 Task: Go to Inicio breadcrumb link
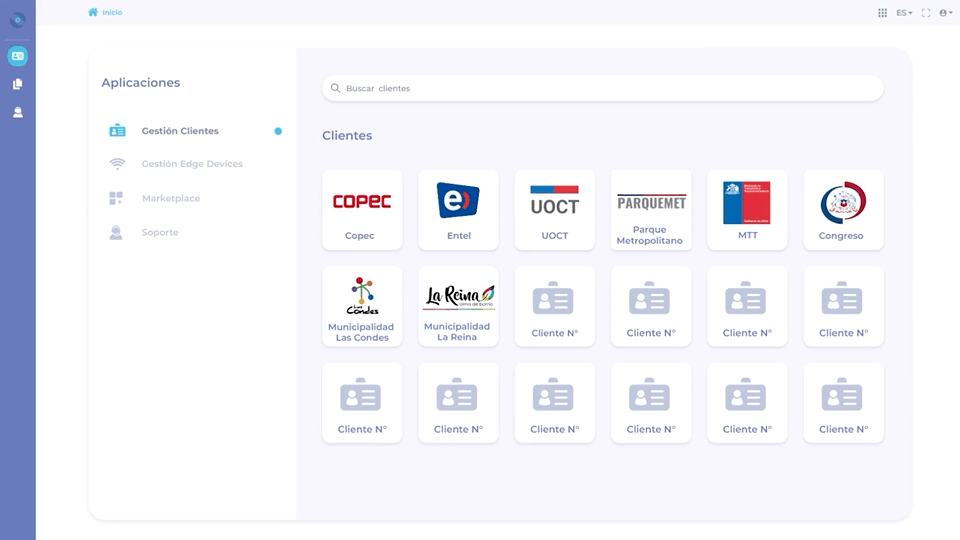112,12
